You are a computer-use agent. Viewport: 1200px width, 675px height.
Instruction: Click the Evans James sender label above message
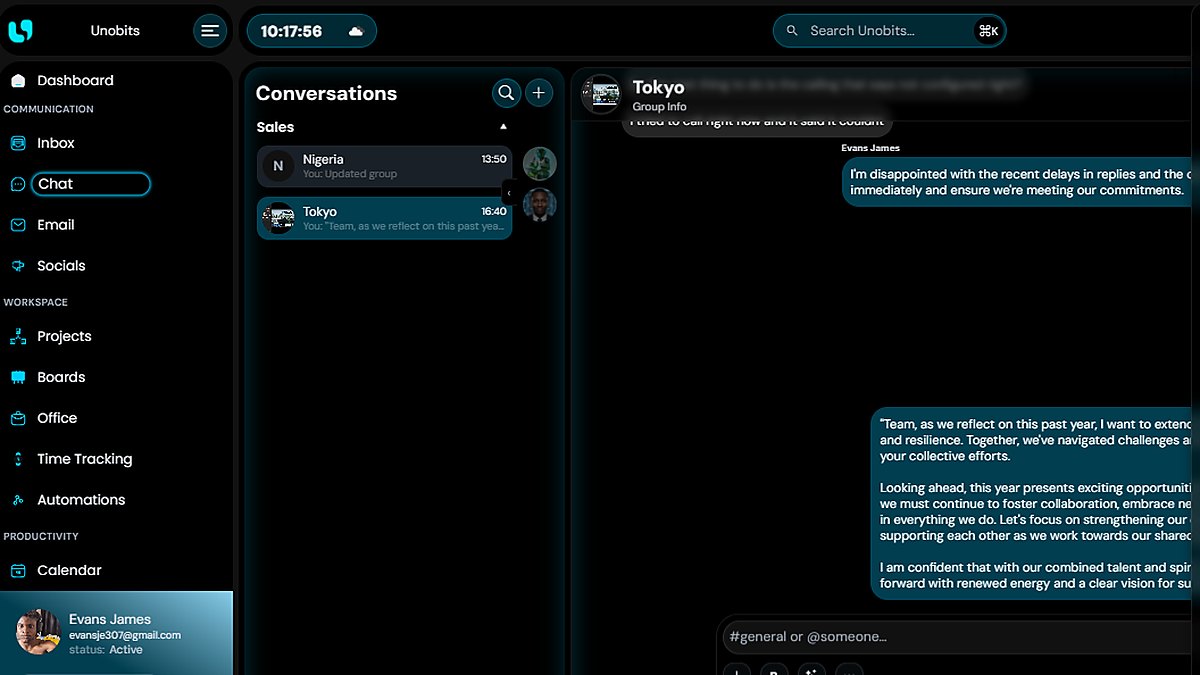click(871, 148)
